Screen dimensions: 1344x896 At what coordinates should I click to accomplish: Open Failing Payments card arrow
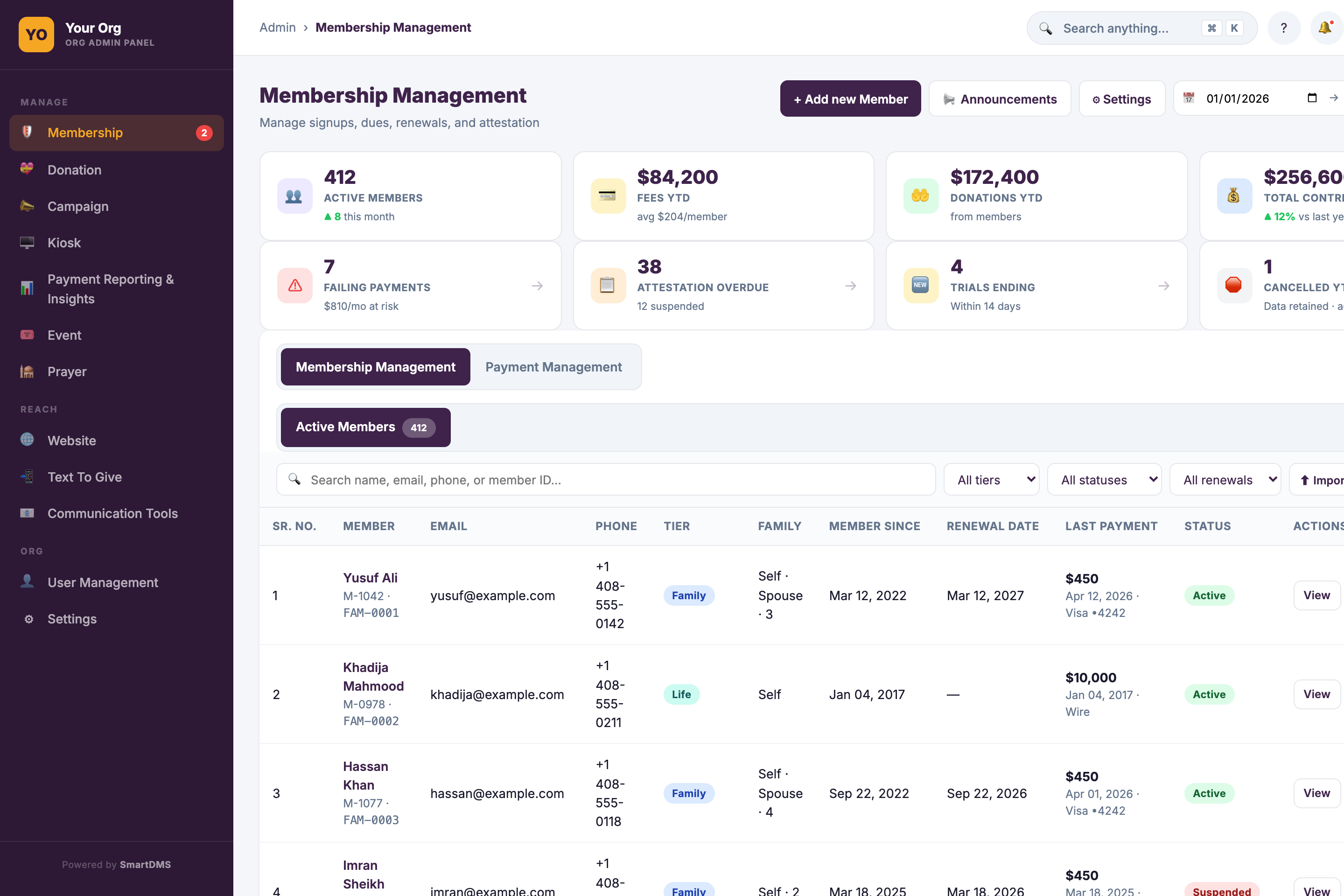click(537, 286)
